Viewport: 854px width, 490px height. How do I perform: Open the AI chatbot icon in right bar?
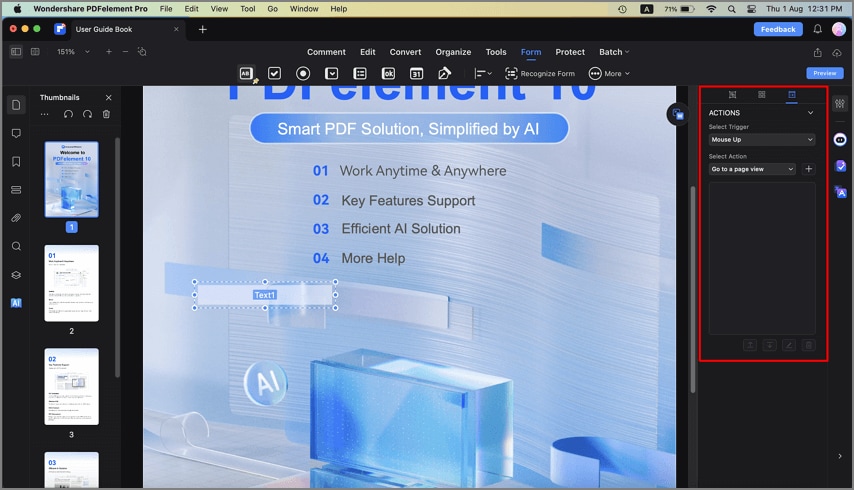[840, 140]
